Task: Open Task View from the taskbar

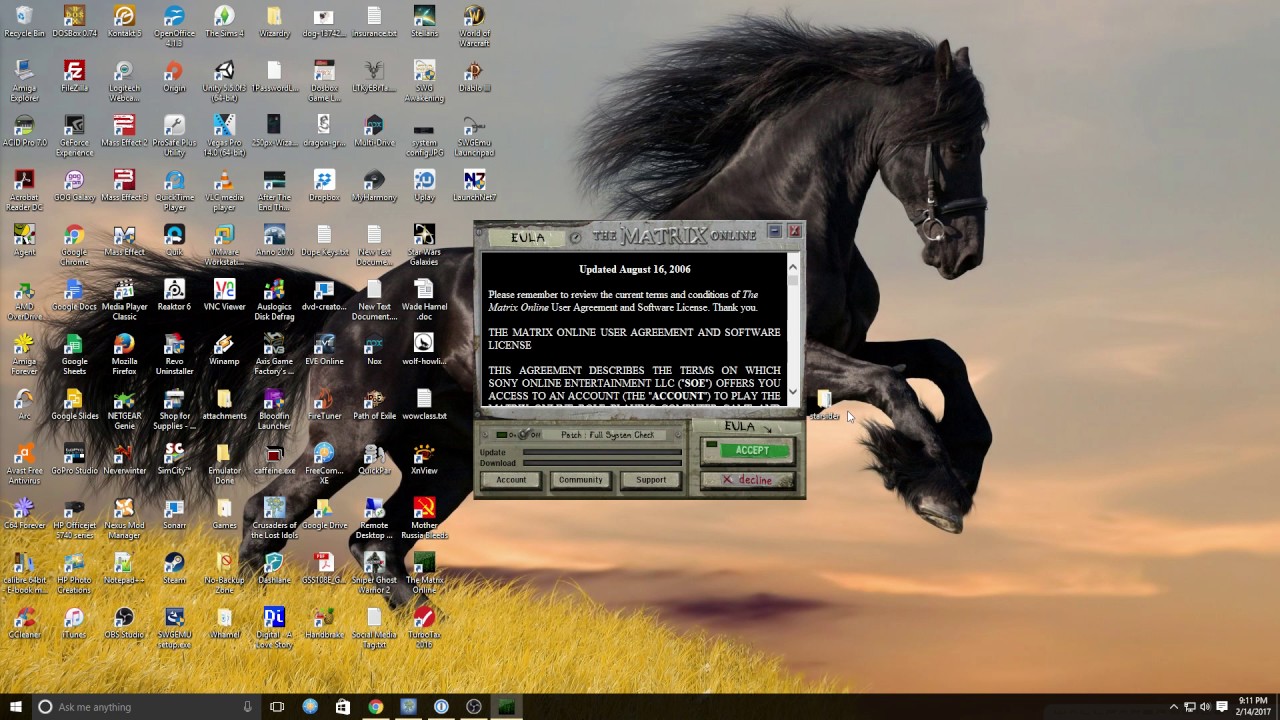Action: 277,707
